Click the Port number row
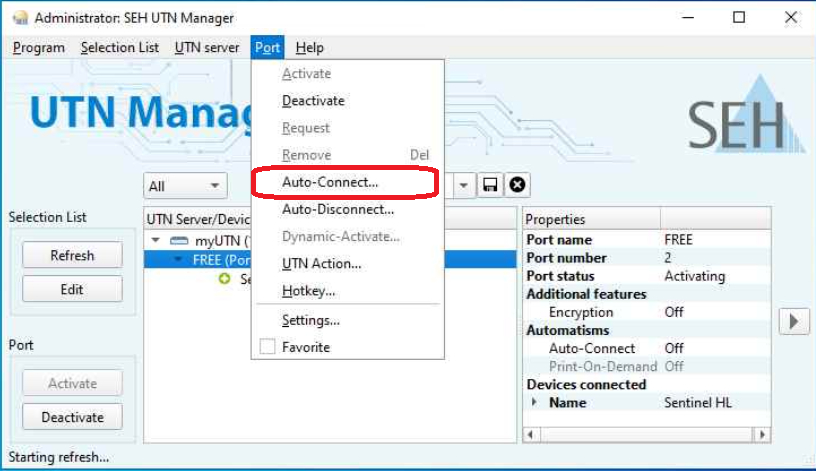 (647, 258)
